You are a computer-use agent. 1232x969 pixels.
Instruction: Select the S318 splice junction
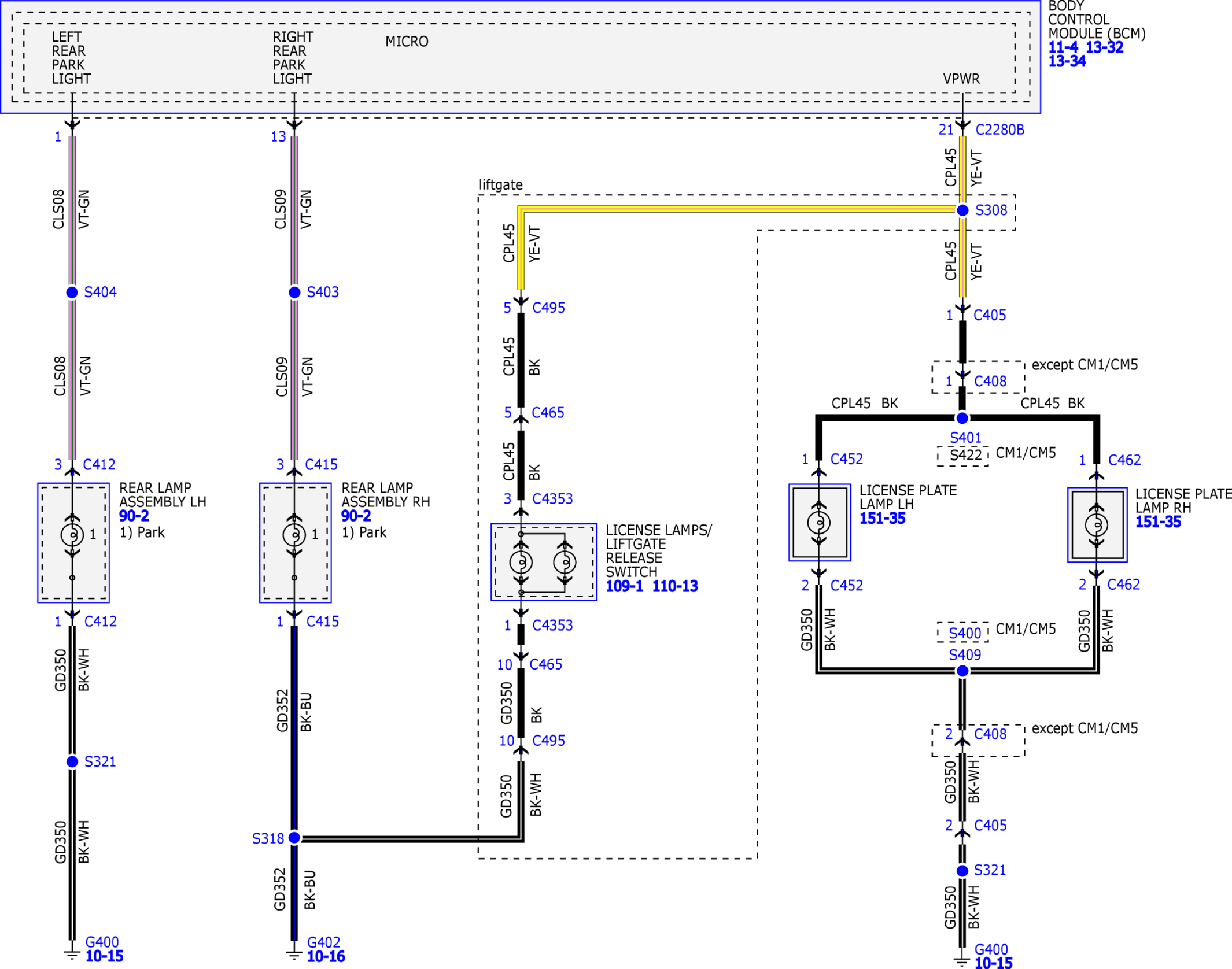(294, 838)
